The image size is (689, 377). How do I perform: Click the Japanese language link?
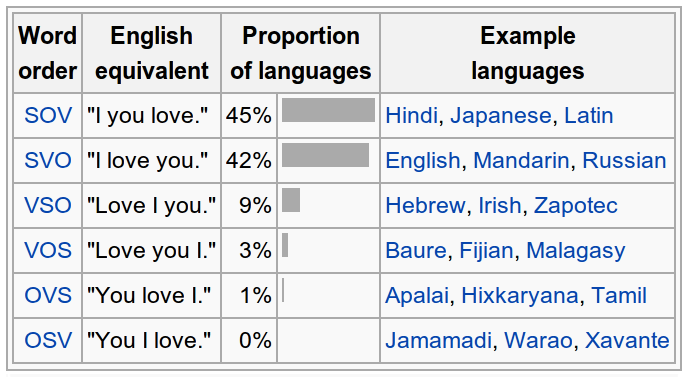[x=500, y=116]
